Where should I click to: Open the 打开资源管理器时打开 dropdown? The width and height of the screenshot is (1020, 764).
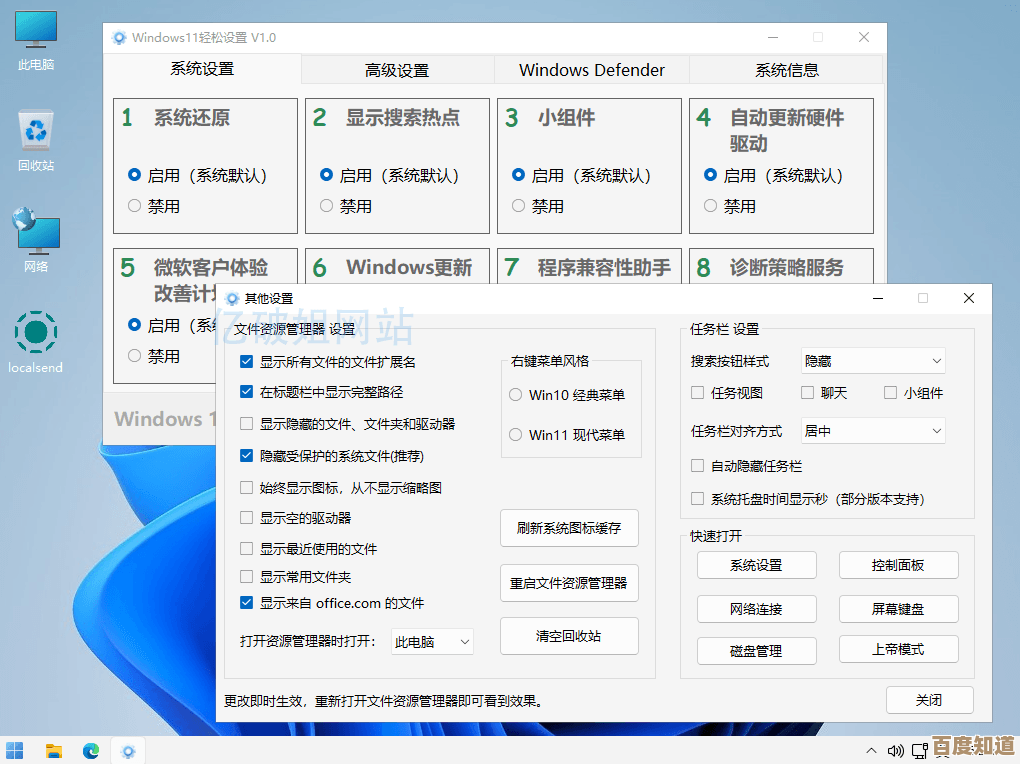pos(431,642)
